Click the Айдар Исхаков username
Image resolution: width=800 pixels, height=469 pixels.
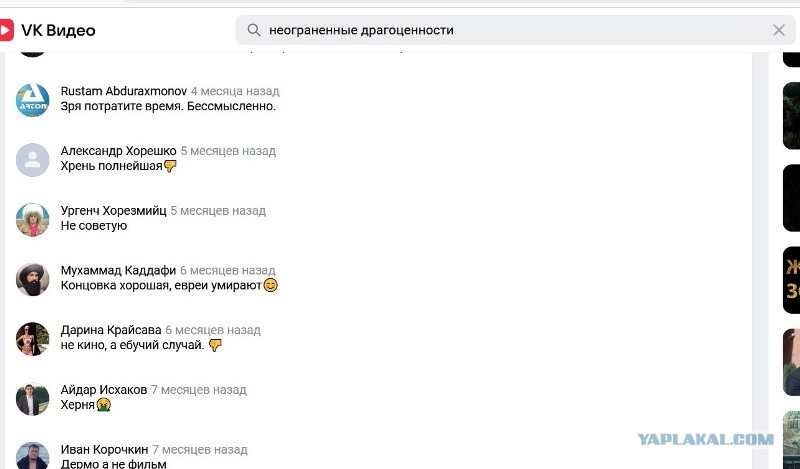coord(104,390)
